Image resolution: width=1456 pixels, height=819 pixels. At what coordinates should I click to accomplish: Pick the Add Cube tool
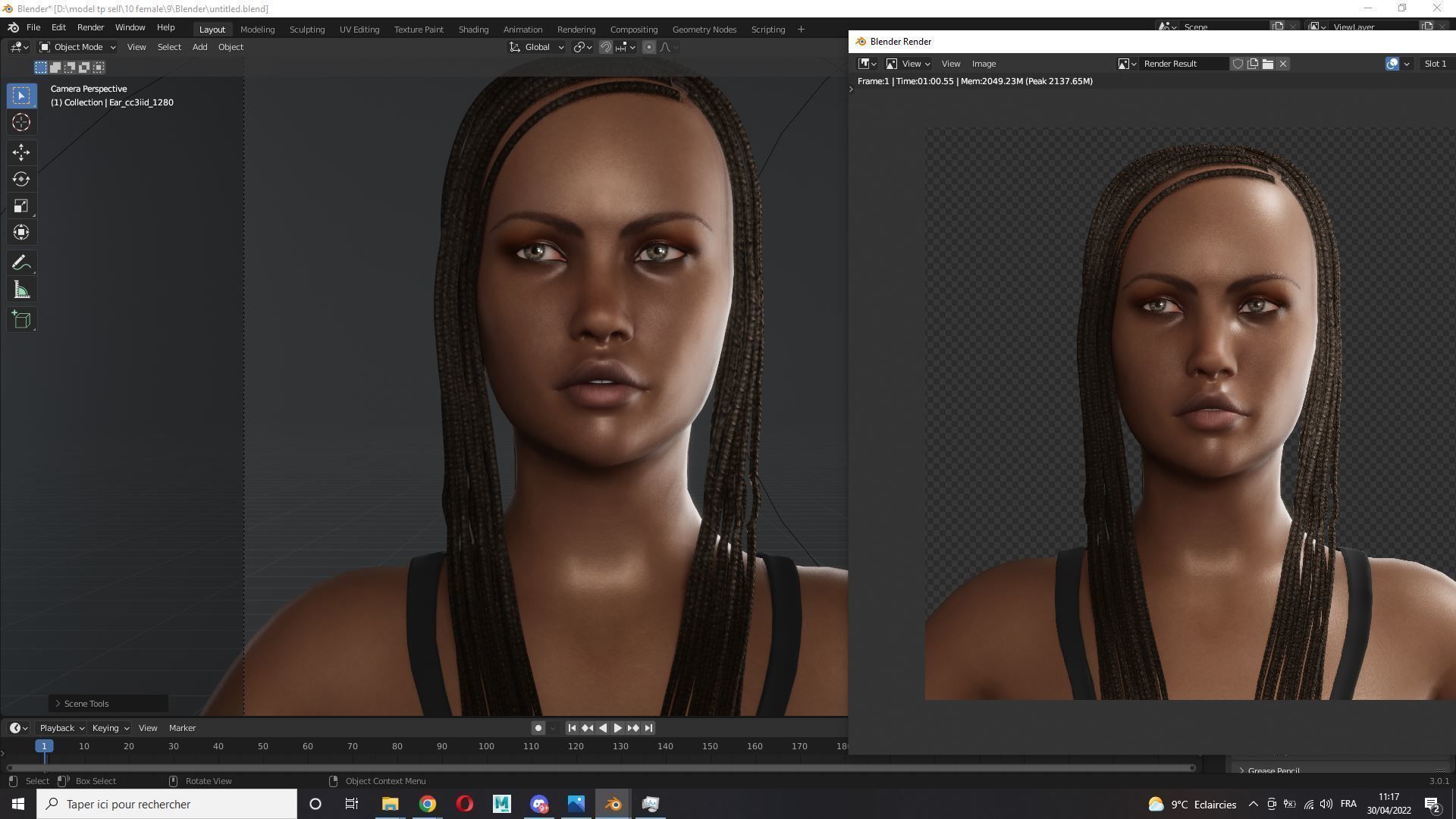click(x=21, y=320)
